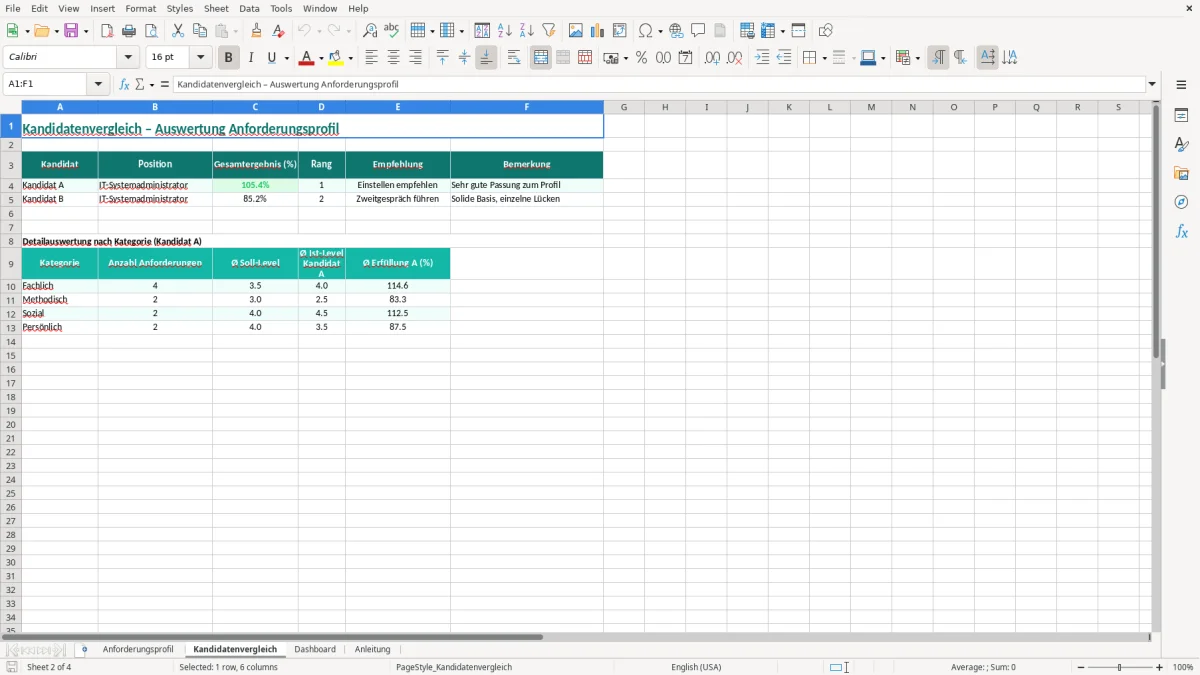1200x675 pixels.
Task: Align text left
Action: [x=372, y=58]
